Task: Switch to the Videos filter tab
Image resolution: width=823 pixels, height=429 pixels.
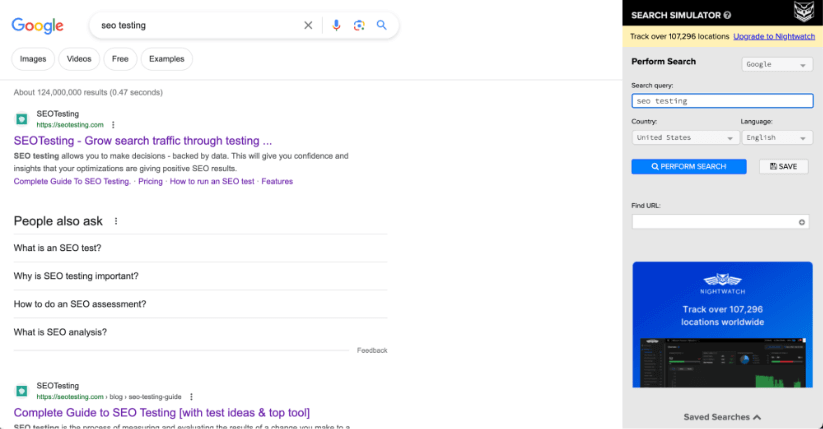Action: coord(79,59)
